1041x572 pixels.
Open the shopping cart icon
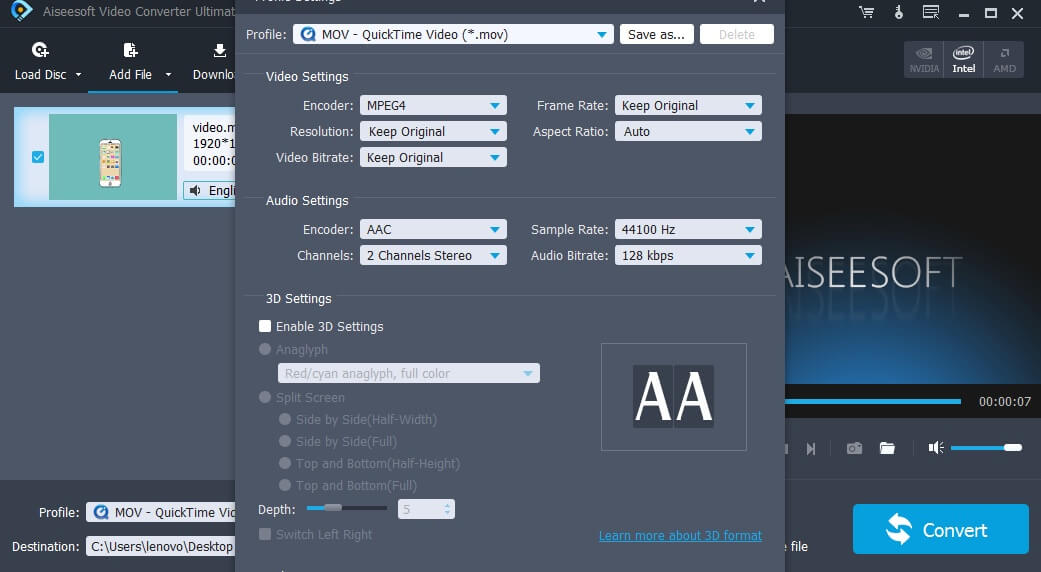pos(866,12)
